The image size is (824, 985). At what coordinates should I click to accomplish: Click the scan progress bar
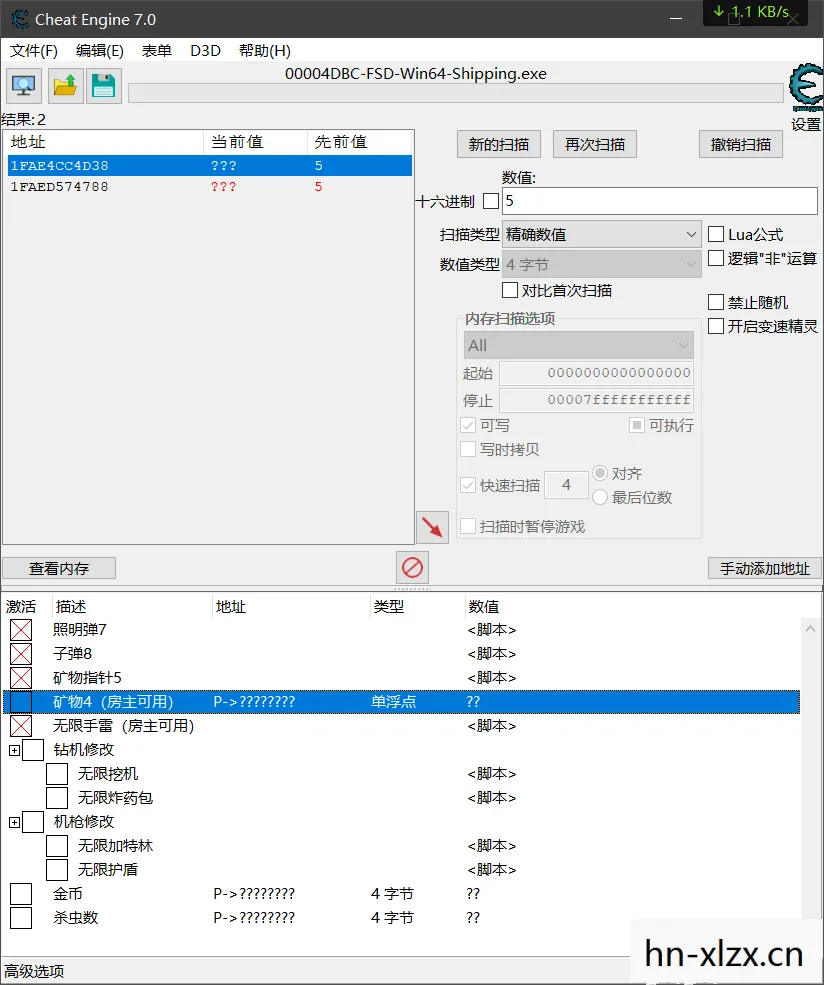[456, 93]
